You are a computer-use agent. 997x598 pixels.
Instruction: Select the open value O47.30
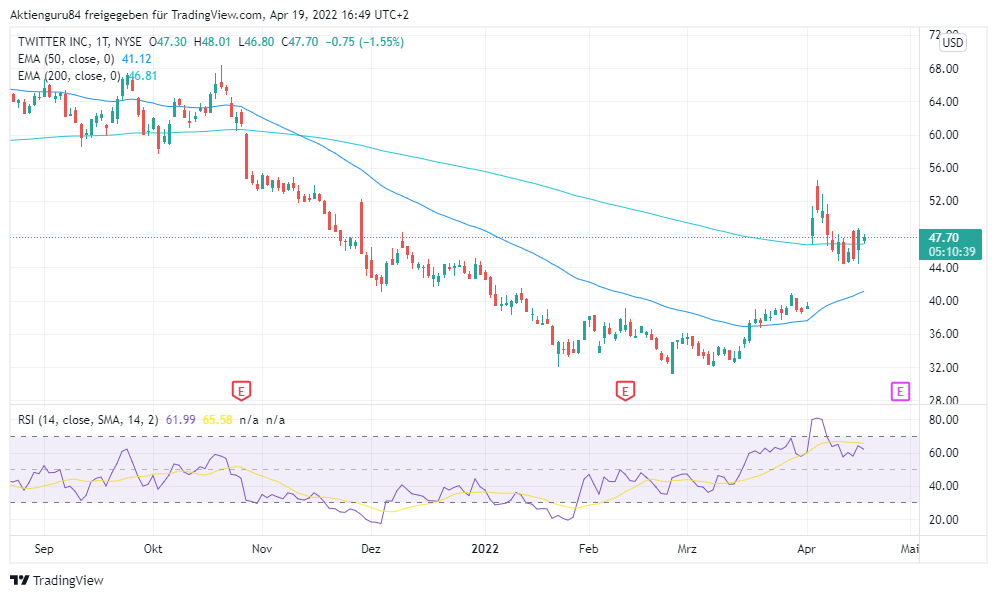pos(168,42)
